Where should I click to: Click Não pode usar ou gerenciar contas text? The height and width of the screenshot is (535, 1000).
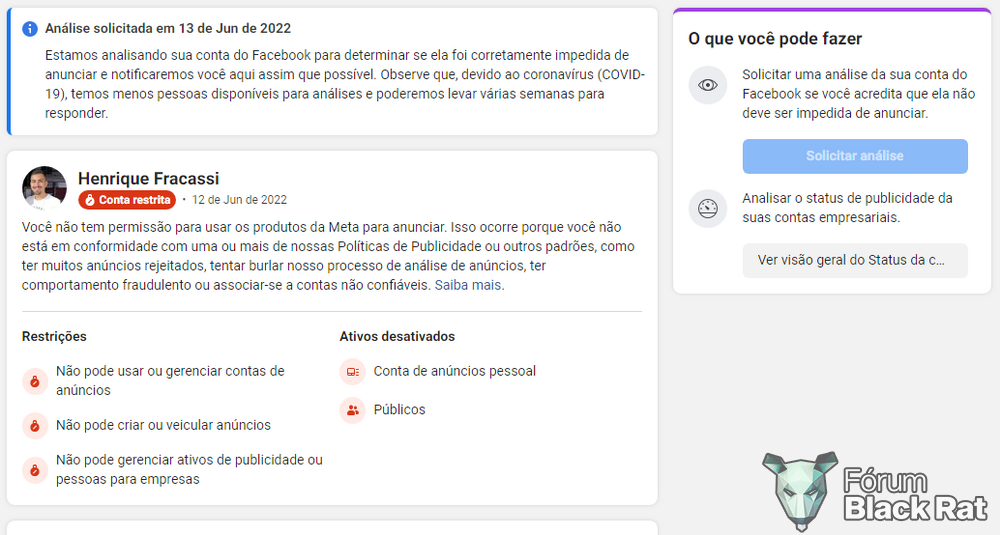coord(170,381)
